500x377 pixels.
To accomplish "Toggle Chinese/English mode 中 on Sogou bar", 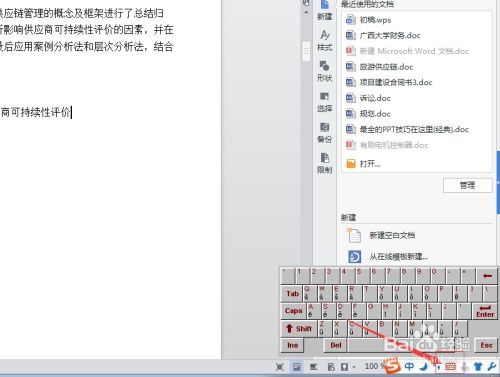I will 409,366.
